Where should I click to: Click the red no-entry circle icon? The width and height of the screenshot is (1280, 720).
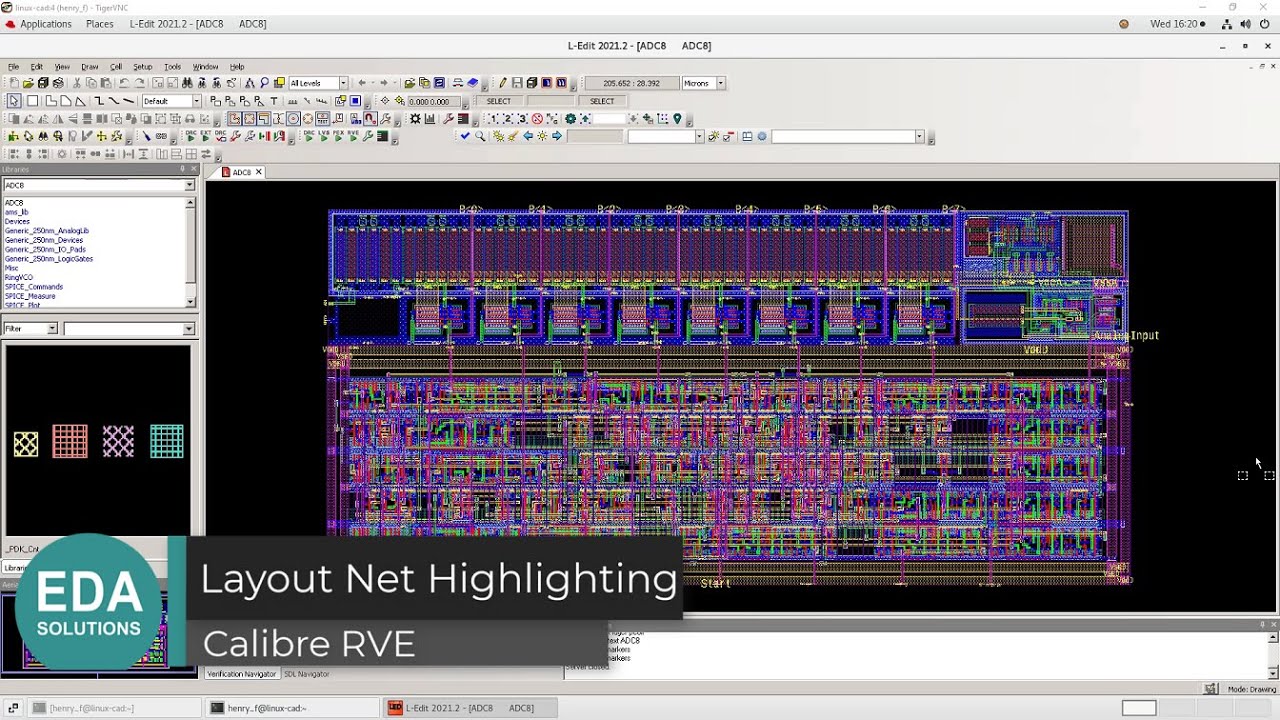(x=537, y=119)
